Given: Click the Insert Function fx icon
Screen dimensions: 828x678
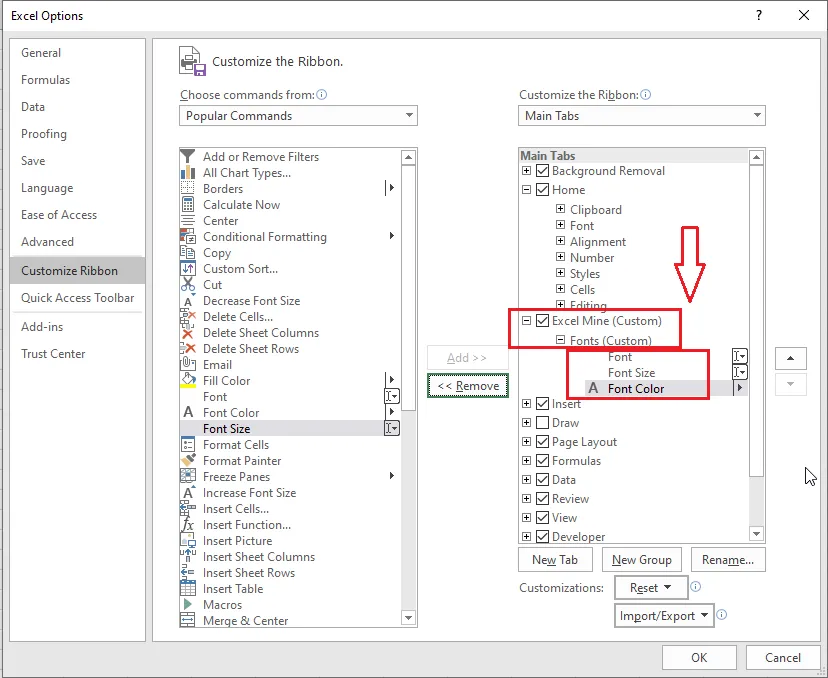Looking at the screenshot, I should [x=187, y=524].
